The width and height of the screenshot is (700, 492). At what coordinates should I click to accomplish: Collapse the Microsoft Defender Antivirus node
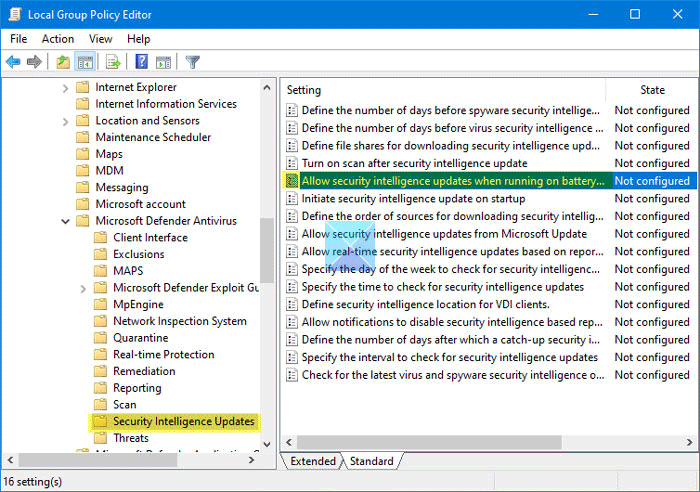[65, 221]
